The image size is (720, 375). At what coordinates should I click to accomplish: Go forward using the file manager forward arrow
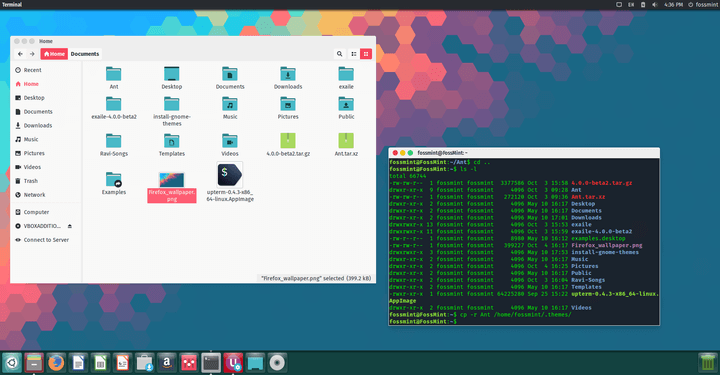(x=32, y=54)
